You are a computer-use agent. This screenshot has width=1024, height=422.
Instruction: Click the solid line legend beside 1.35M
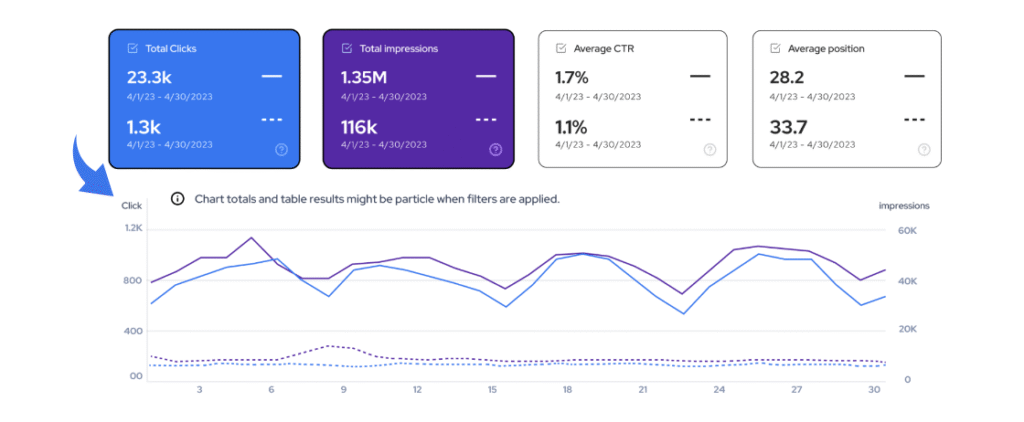(486, 76)
